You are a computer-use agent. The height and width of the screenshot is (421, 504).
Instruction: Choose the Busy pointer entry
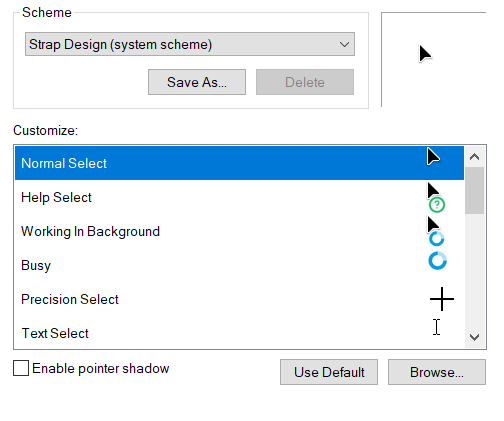pos(239,265)
